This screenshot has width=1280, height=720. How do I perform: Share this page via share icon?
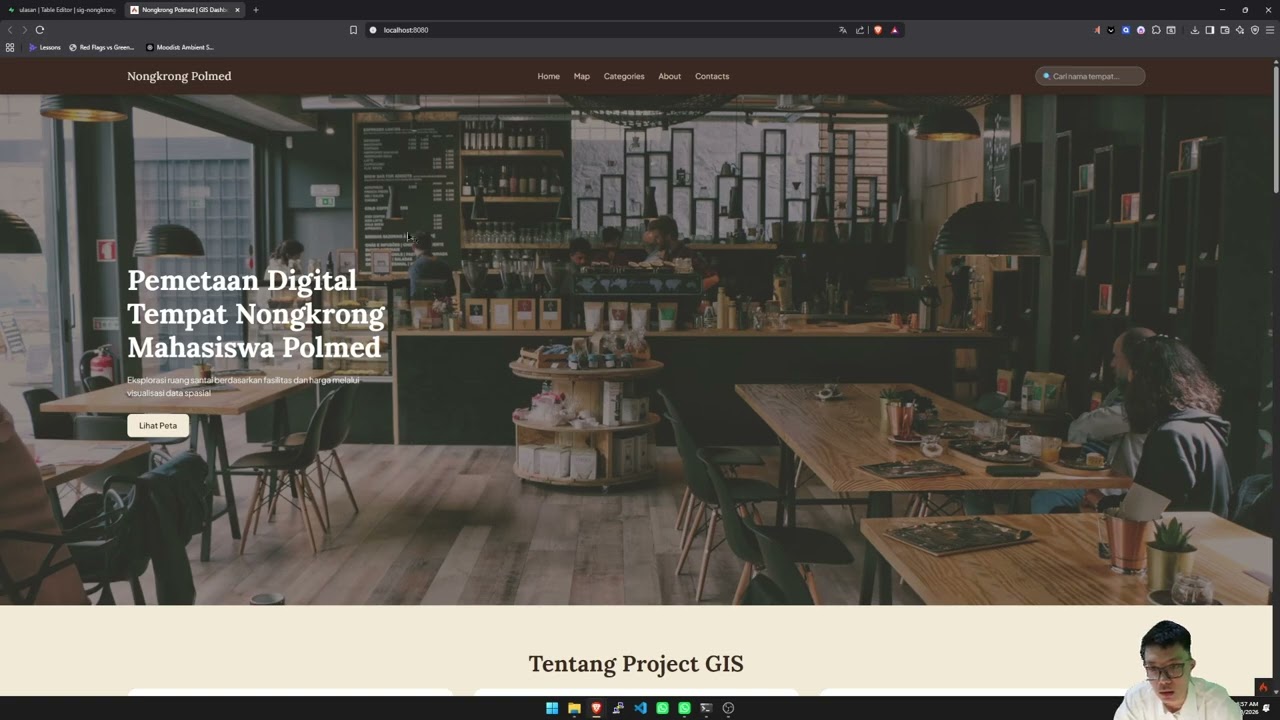[860, 30]
